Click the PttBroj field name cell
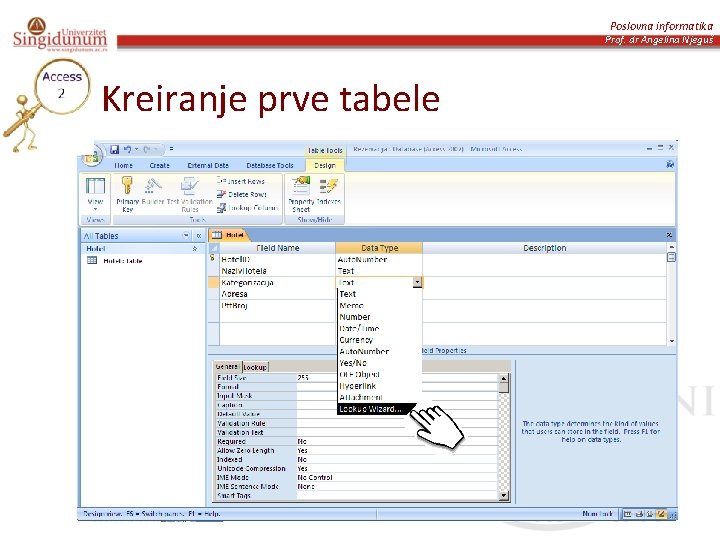The width and height of the screenshot is (720, 540). pyautogui.click(x=278, y=305)
